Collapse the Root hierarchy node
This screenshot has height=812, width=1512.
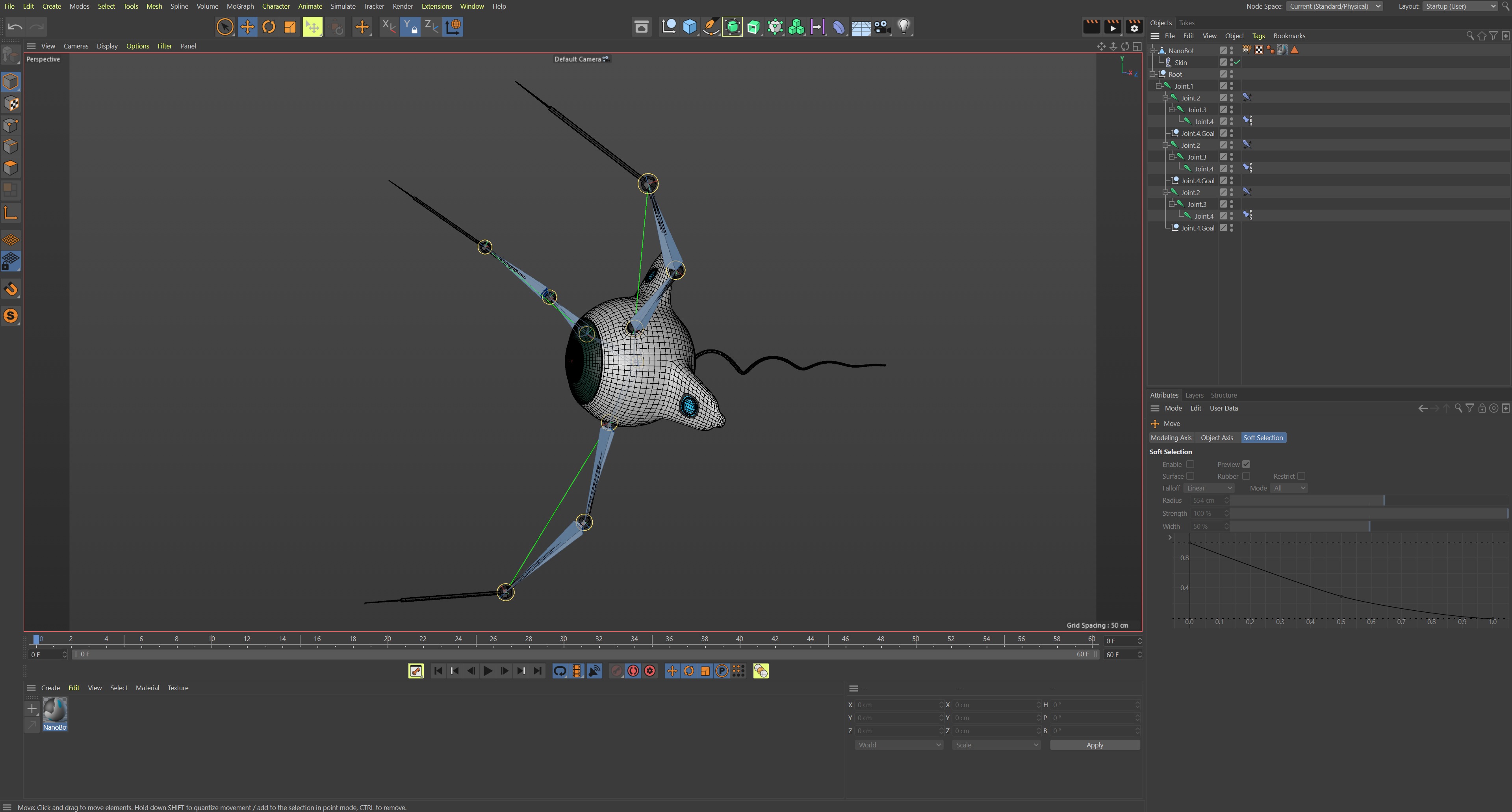click(1152, 74)
